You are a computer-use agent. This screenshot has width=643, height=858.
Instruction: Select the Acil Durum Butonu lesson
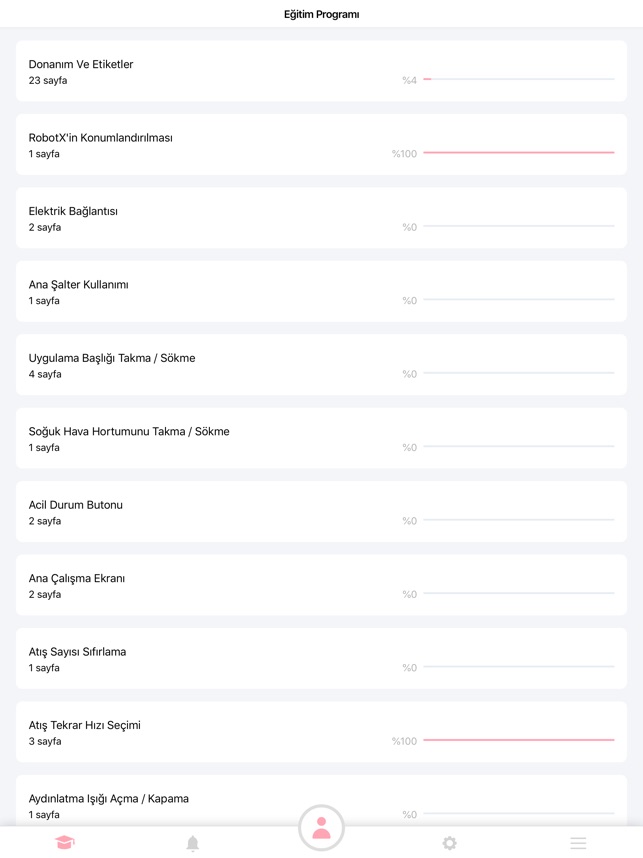[321, 511]
